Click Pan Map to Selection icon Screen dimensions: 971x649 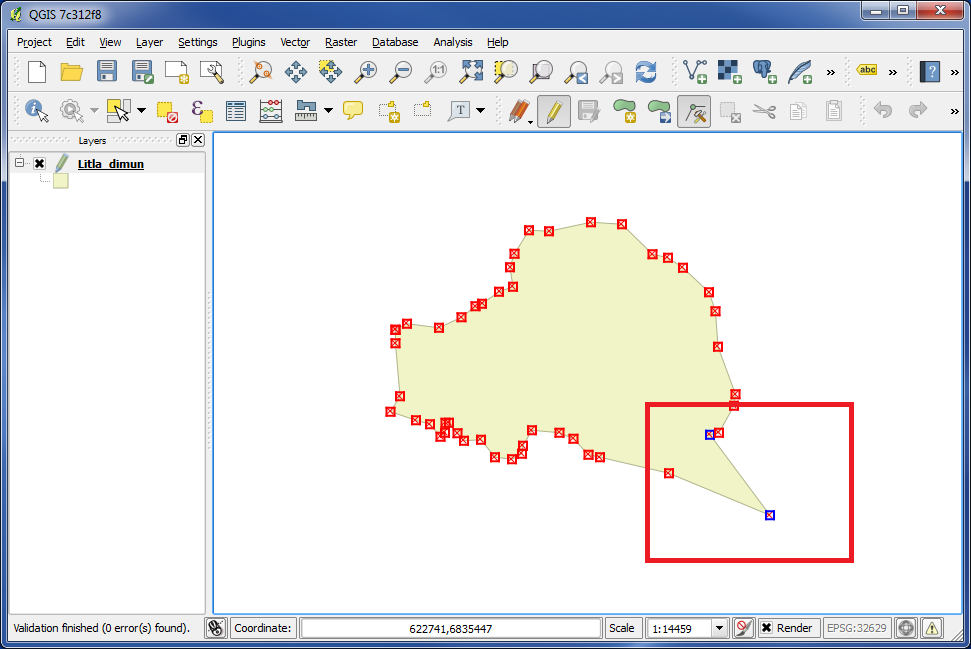tap(331, 72)
